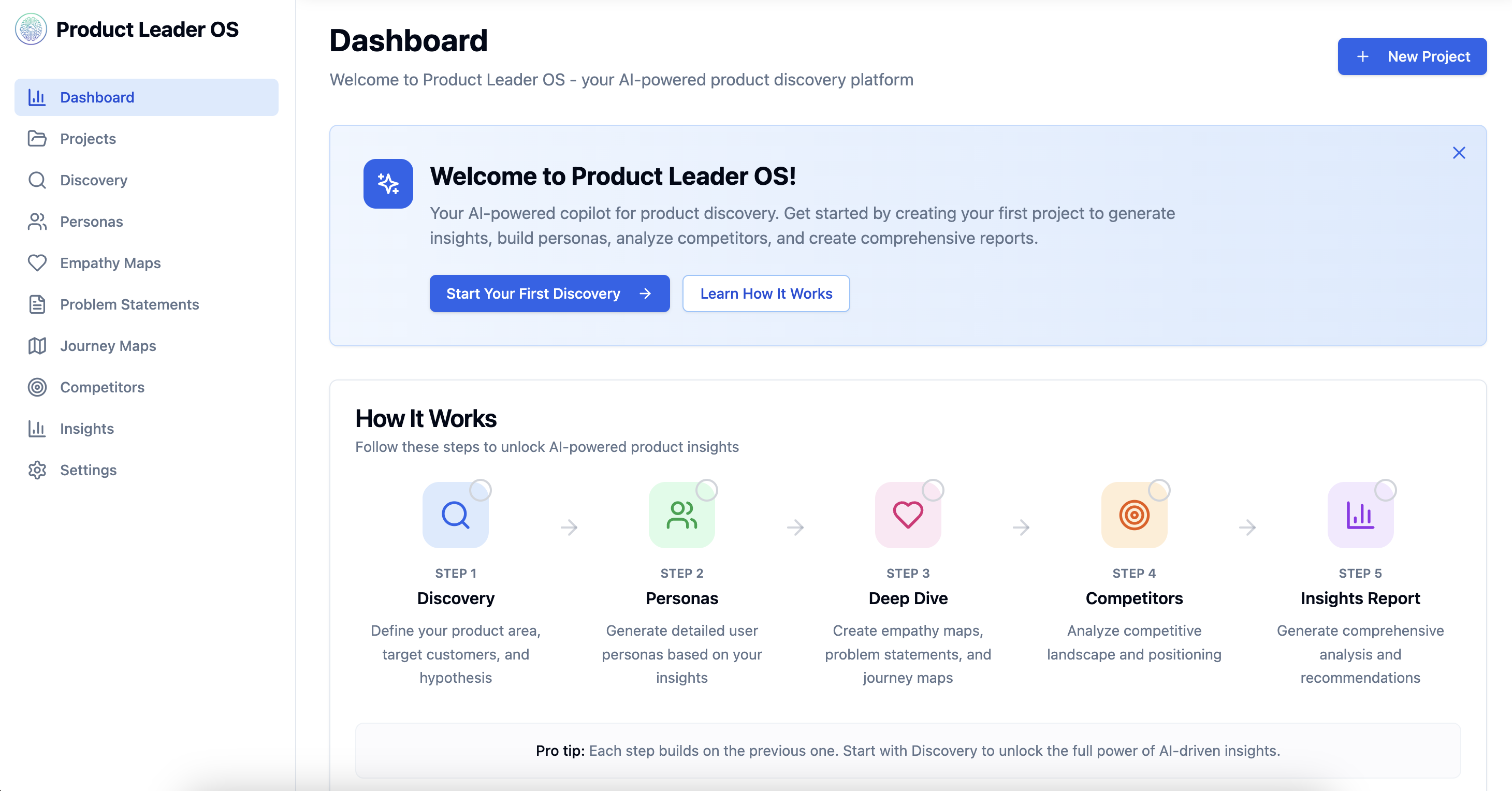This screenshot has height=791, width=1512.
Task: Click the Personas people icon in sidebar
Action: tap(37, 221)
